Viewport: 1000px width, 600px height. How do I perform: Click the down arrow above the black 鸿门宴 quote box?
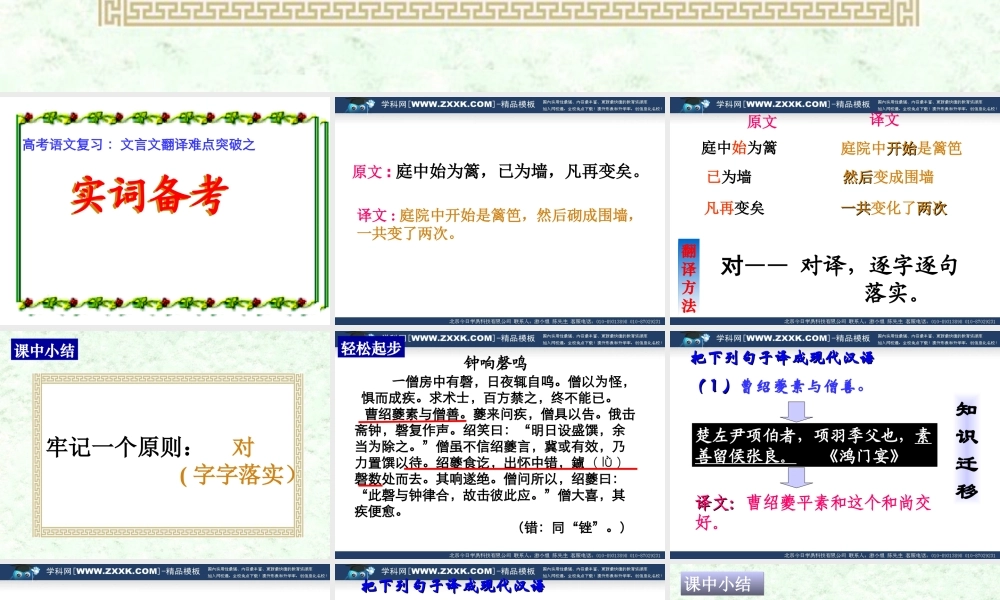point(796,411)
